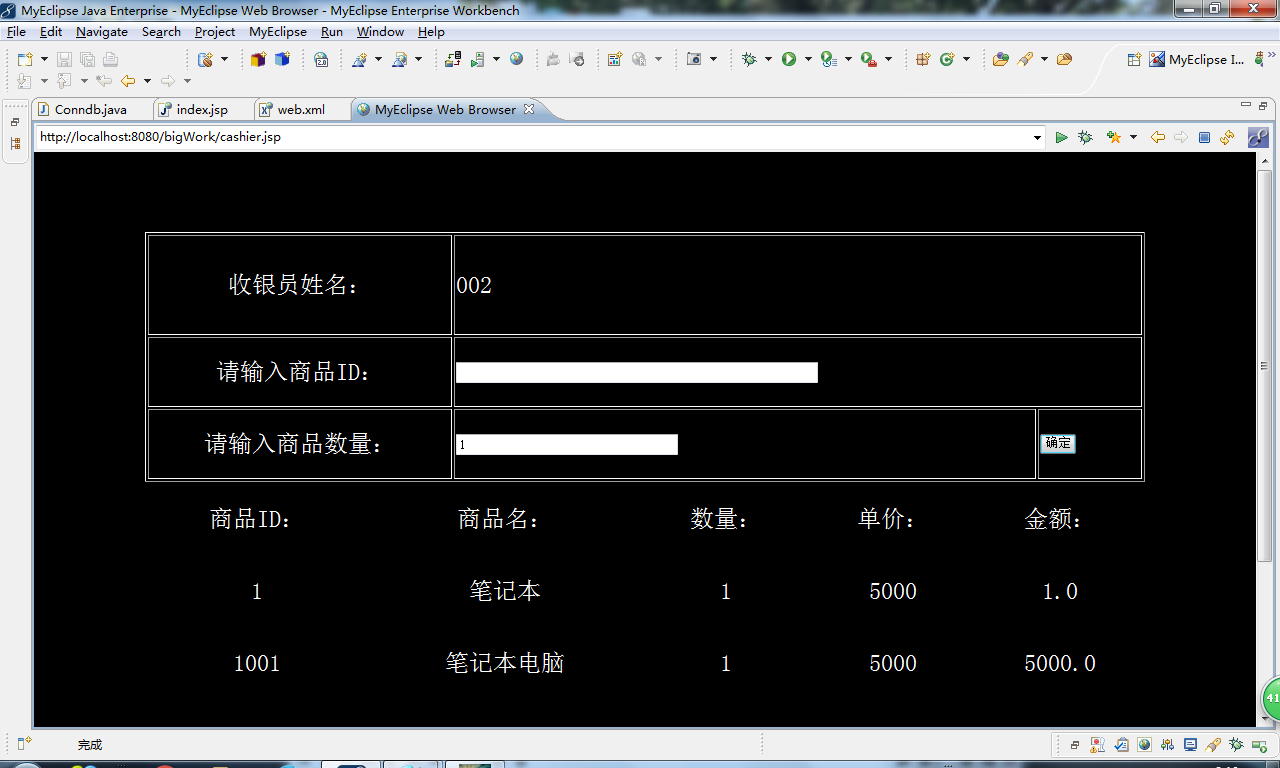
Task: Click the browser Back yellow arrow
Action: pos(1158,138)
